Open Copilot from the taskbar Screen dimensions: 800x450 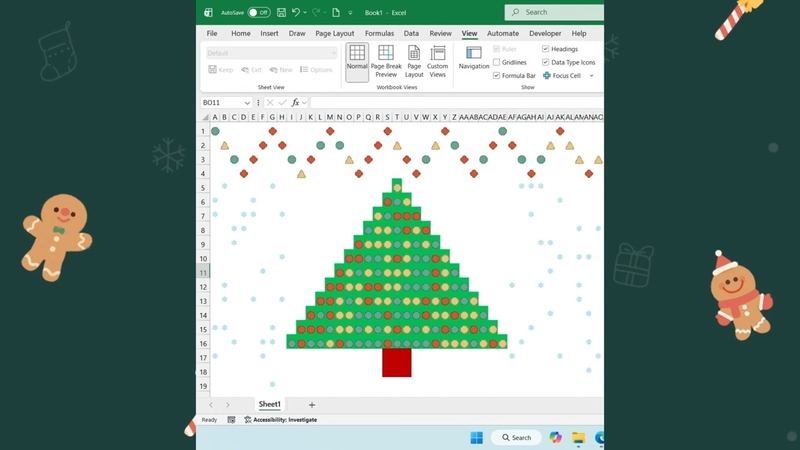555,438
